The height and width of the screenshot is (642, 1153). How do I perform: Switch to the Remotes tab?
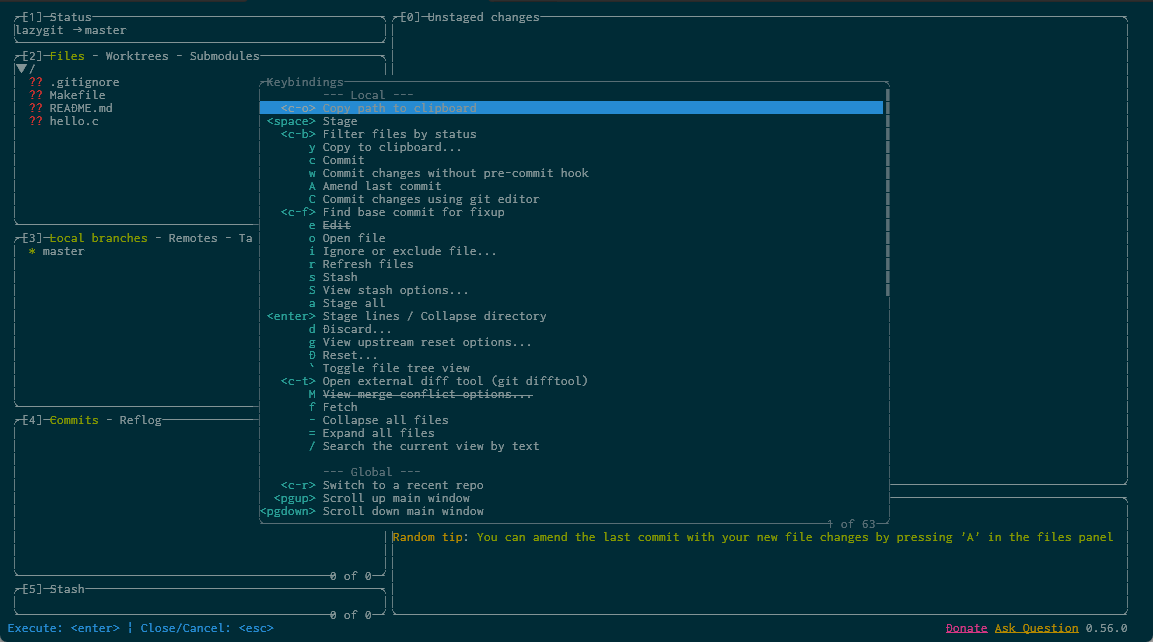[x=195, y=238]
